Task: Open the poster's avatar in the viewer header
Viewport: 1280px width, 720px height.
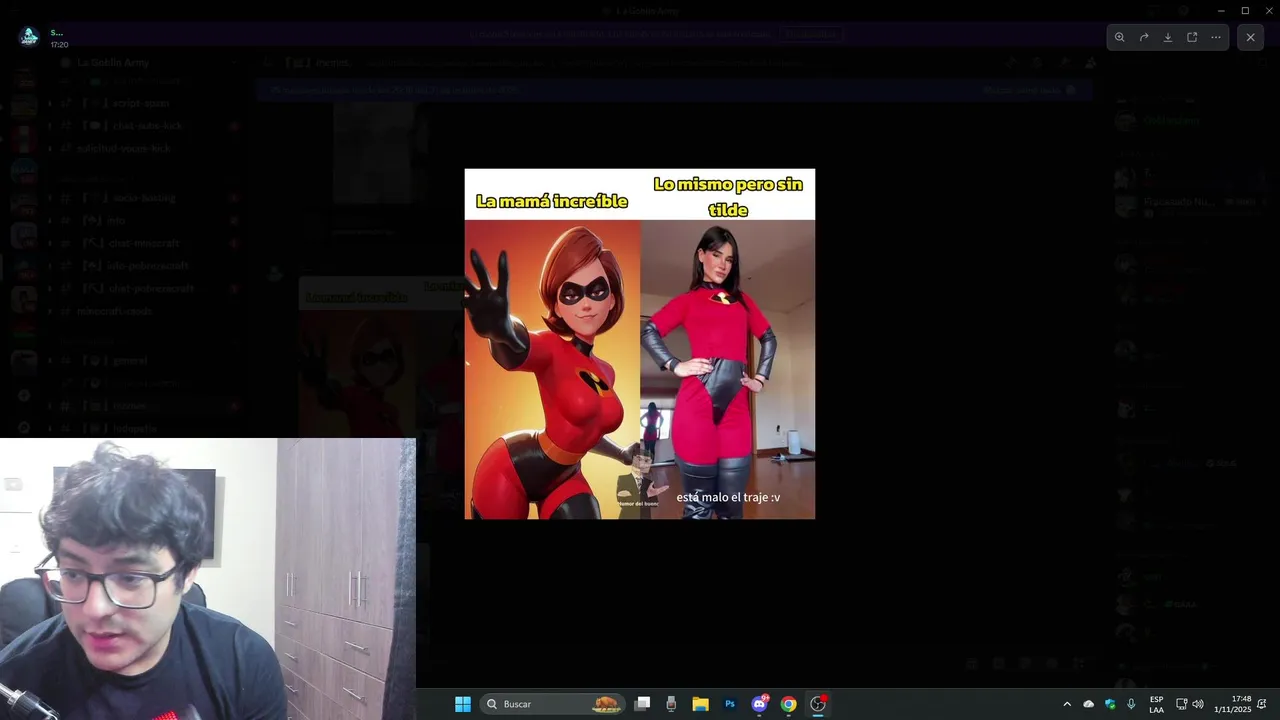Action: (x=29, y=37)
